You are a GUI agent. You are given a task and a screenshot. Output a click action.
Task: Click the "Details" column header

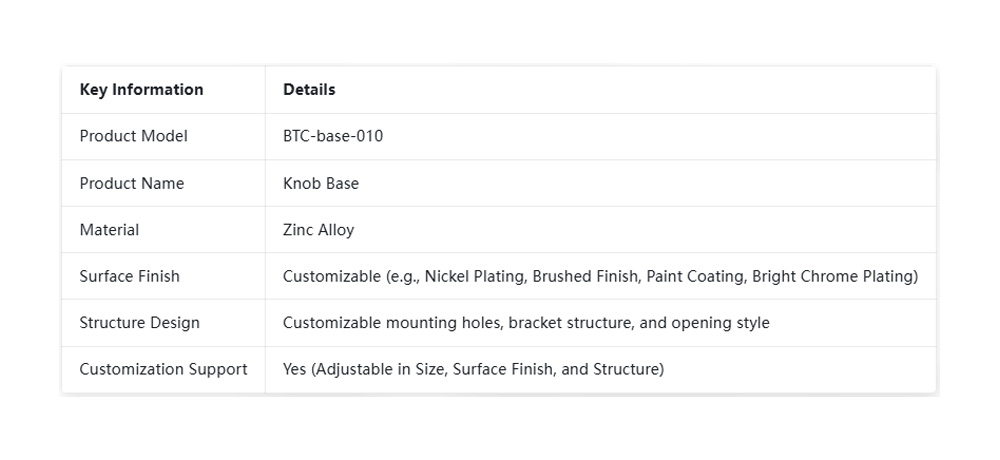pyautogui.click(x=309, y=90)
